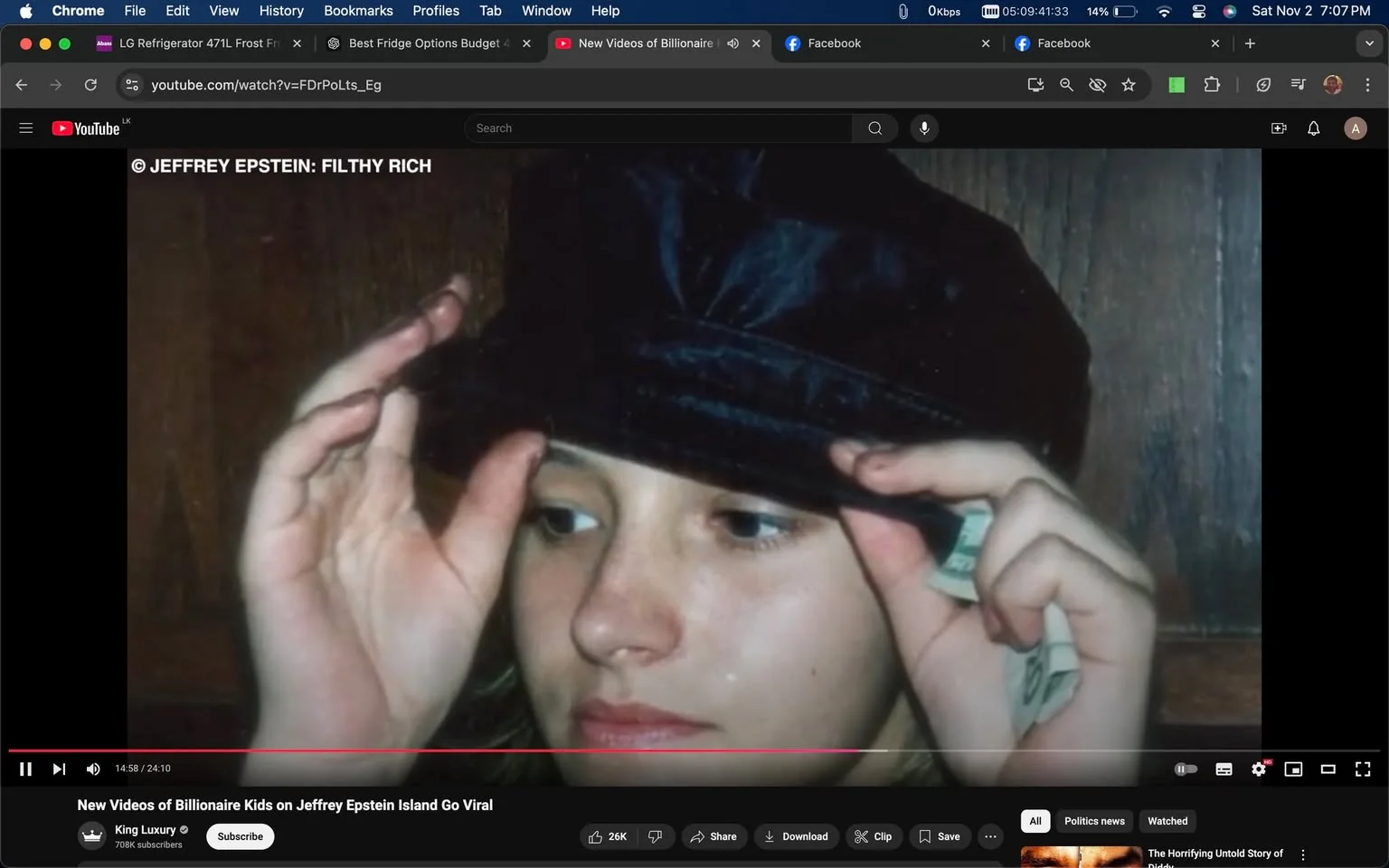
Task: Bookmark this page with star
Action: pos(1129,85)
